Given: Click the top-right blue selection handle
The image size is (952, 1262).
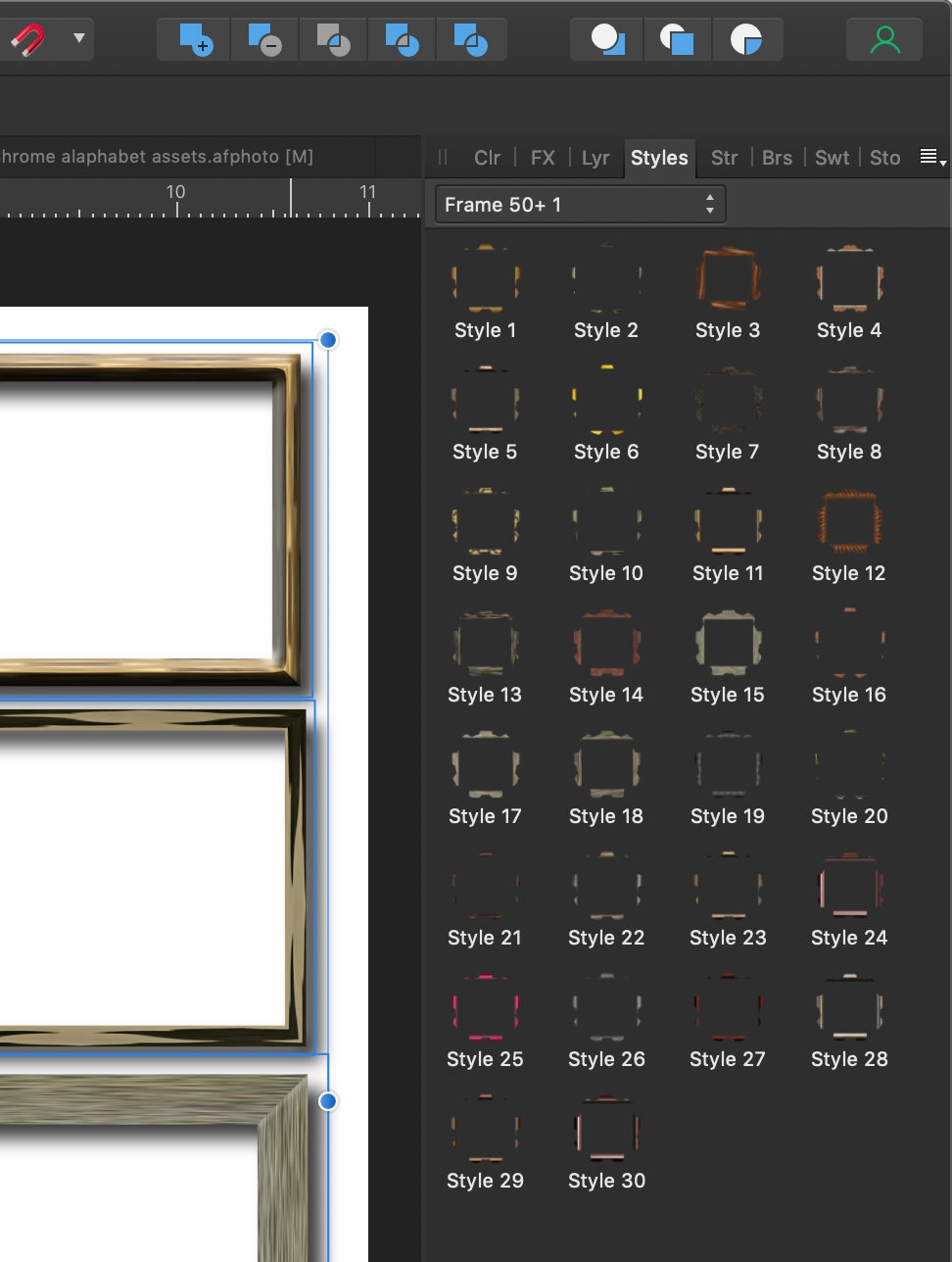Looking at the screenshot, I should click(328, 340).
